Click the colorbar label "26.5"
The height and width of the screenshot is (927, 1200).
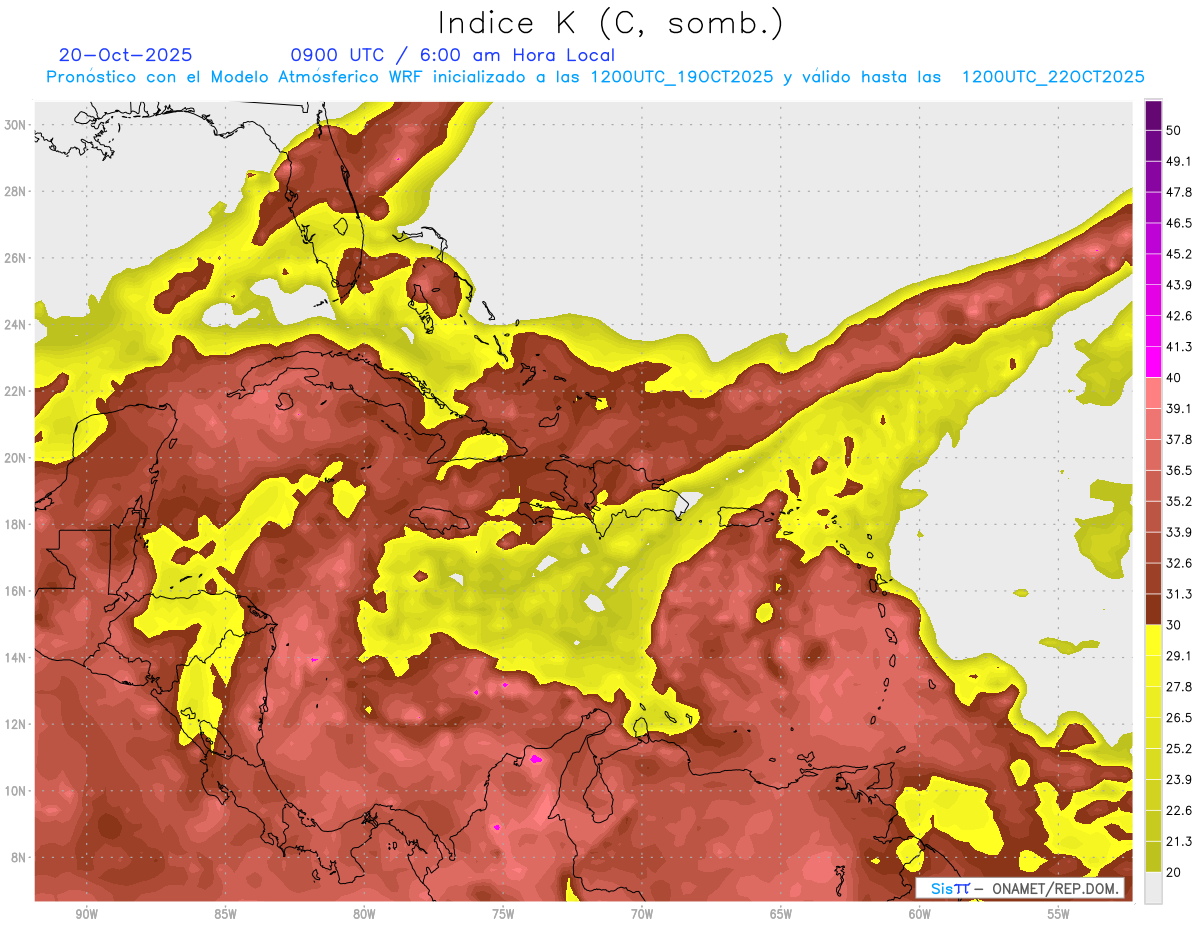pos(1179,718)
